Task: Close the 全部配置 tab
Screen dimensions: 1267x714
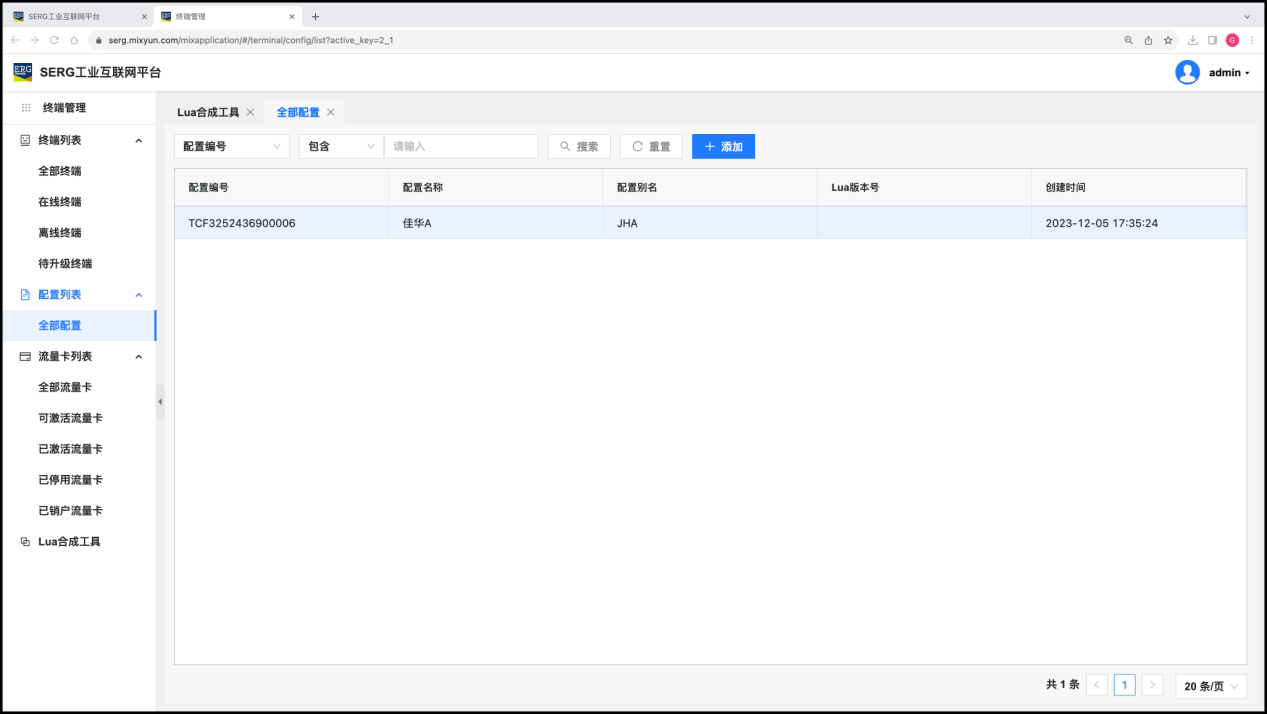Action: [330, 112]
